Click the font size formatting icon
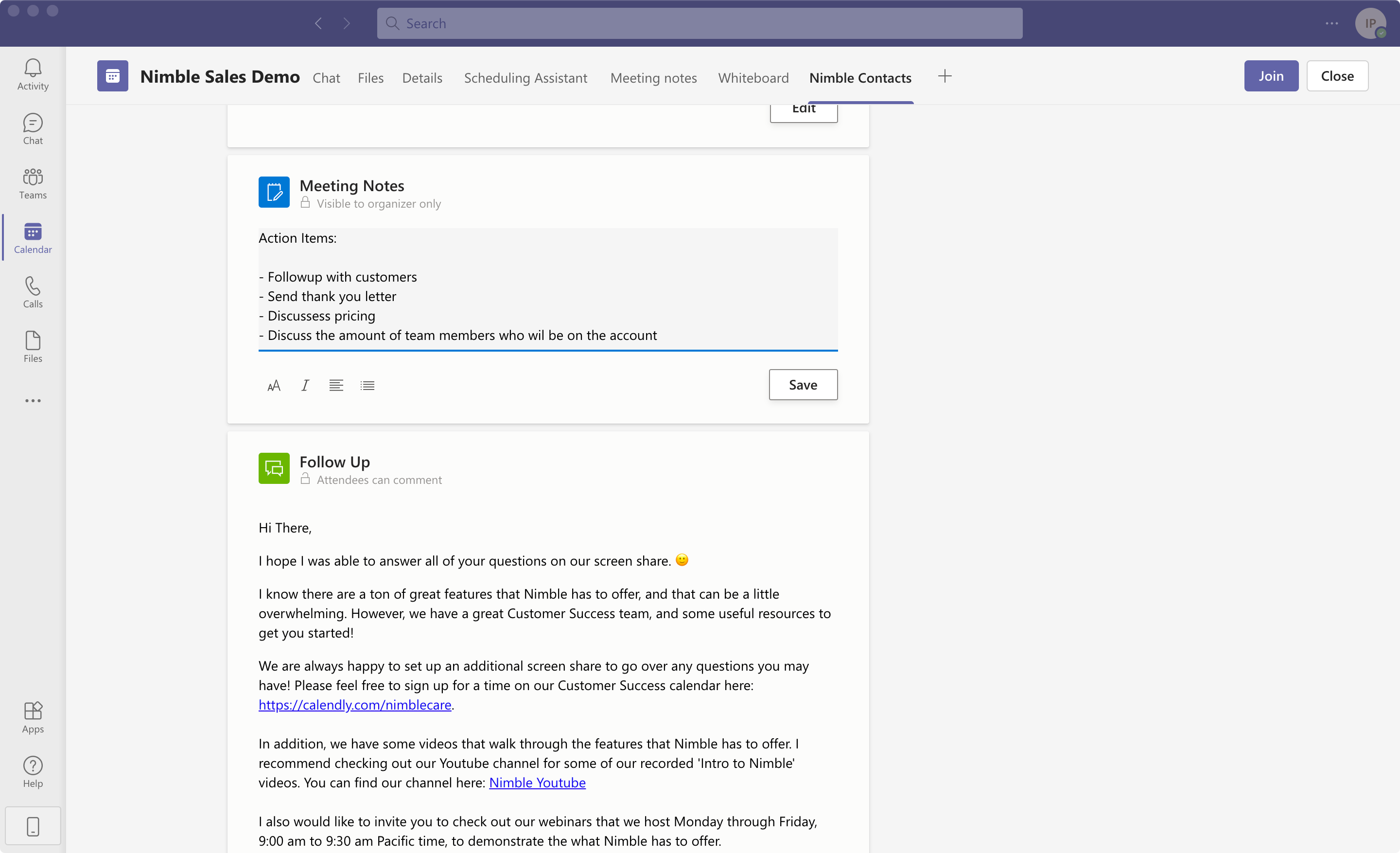This screenshot has height=853, width=1400. point(274,385)
